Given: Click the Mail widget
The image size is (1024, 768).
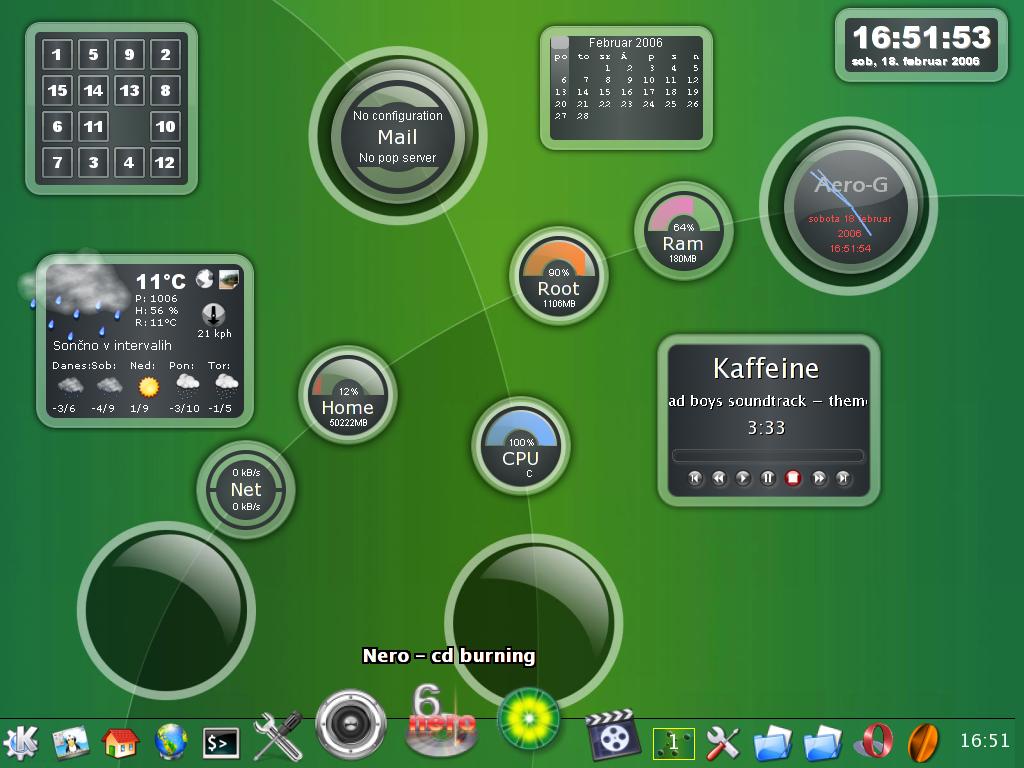Looking at the screenshot, I should pyautogui.click(x=398, y=136).
